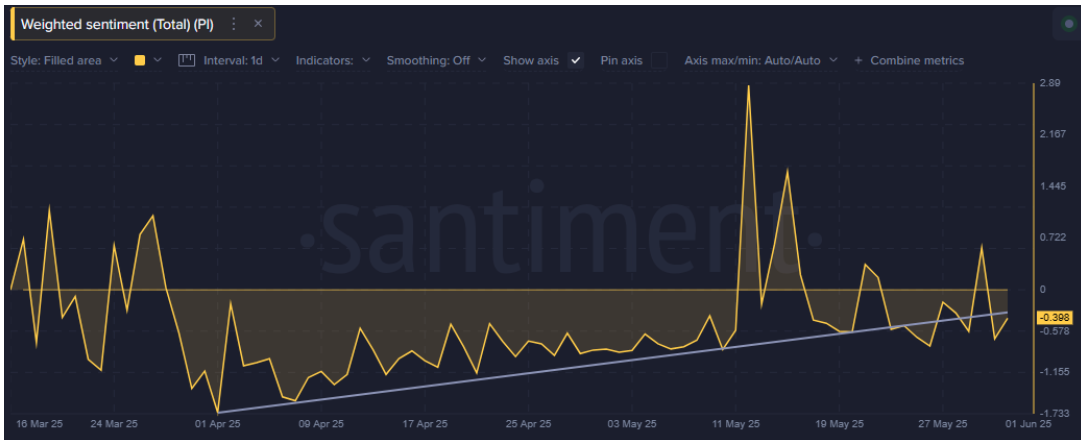Click the 2.89 peak axis value
This screenshot has width=1085, height=444.
pyautogui.click(x=1049, y=83)
